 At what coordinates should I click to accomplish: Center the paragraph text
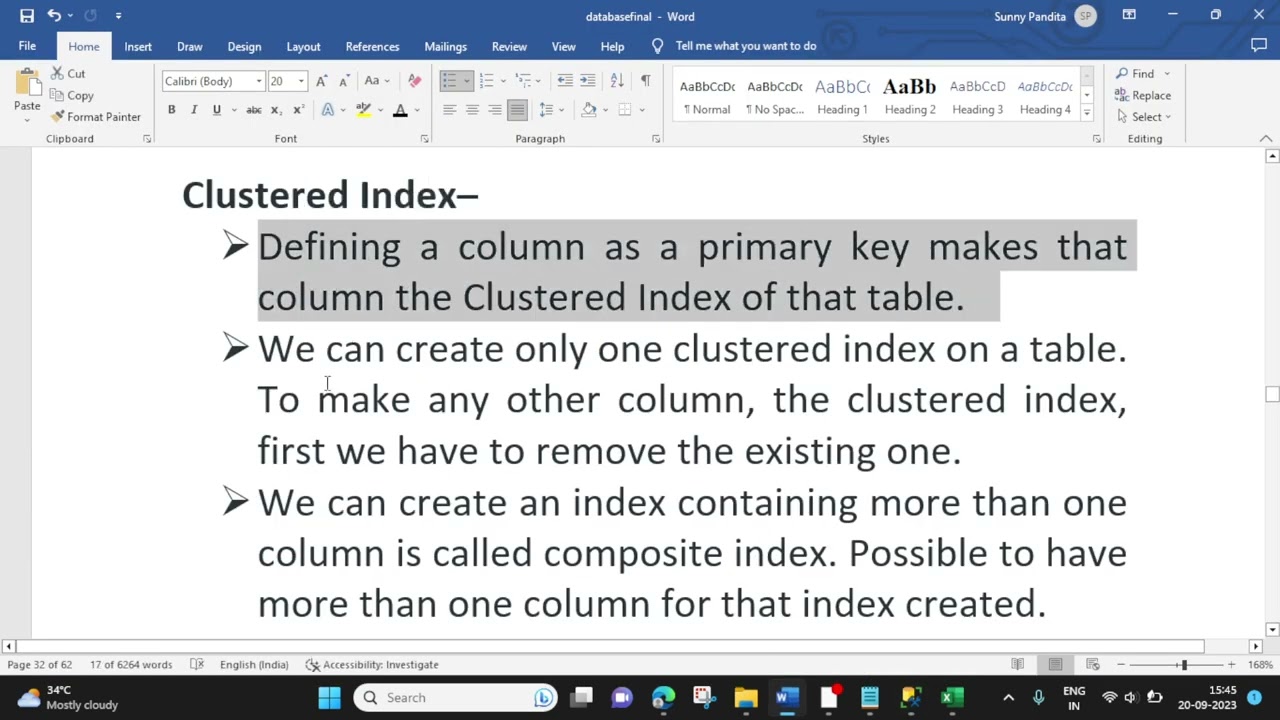(x=472, y=110)
